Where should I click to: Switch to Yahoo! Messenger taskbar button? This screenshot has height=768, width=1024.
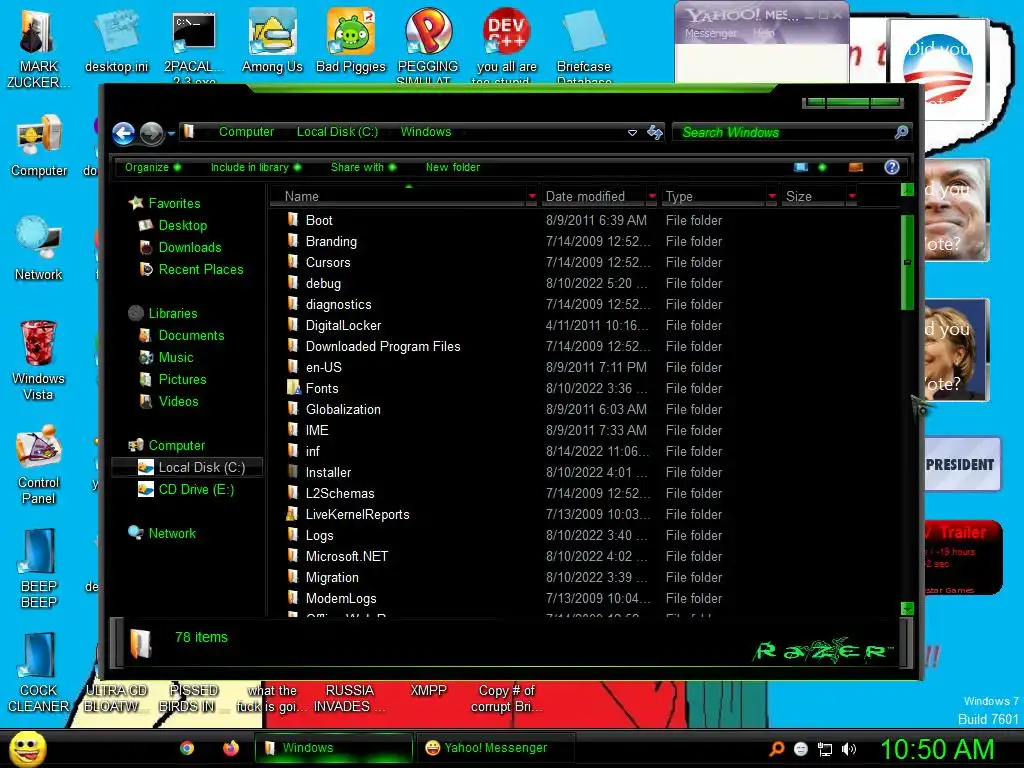(x=495, y=748)
